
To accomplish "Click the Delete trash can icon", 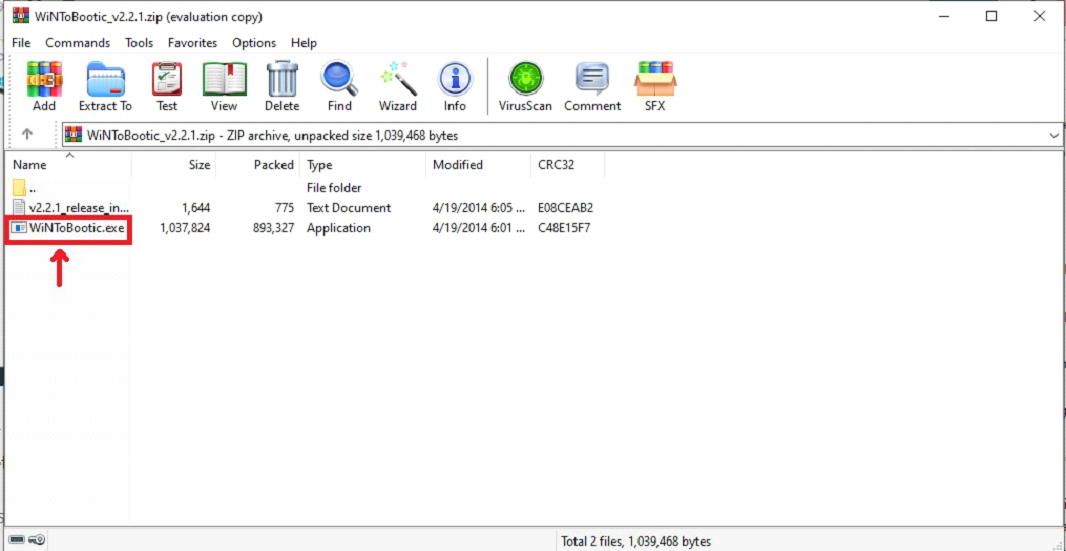I will (282, 79).
